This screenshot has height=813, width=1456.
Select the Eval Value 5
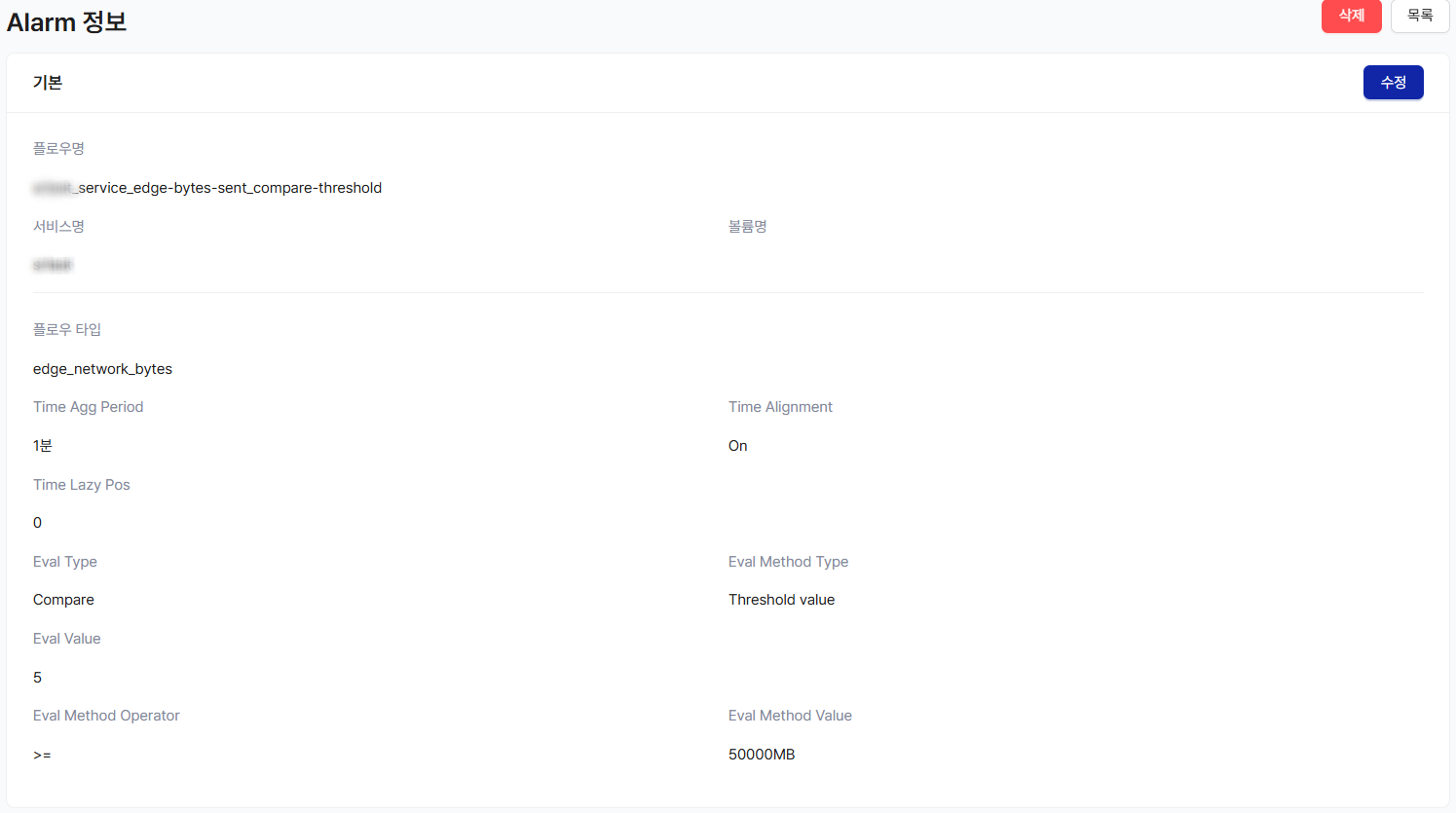pyautogui.click(x=38, y=678)
